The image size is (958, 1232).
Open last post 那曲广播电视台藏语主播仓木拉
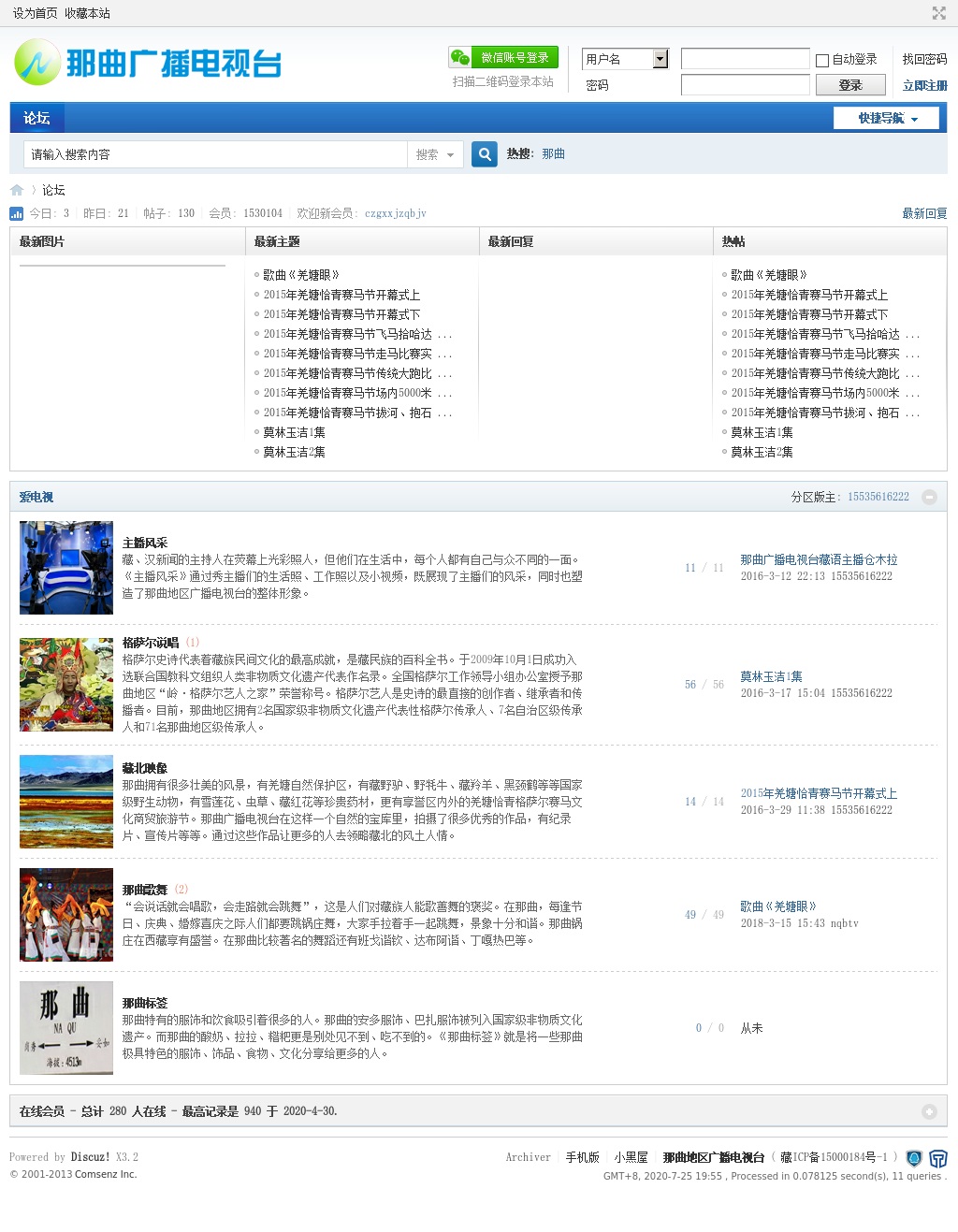pos(819,559)
